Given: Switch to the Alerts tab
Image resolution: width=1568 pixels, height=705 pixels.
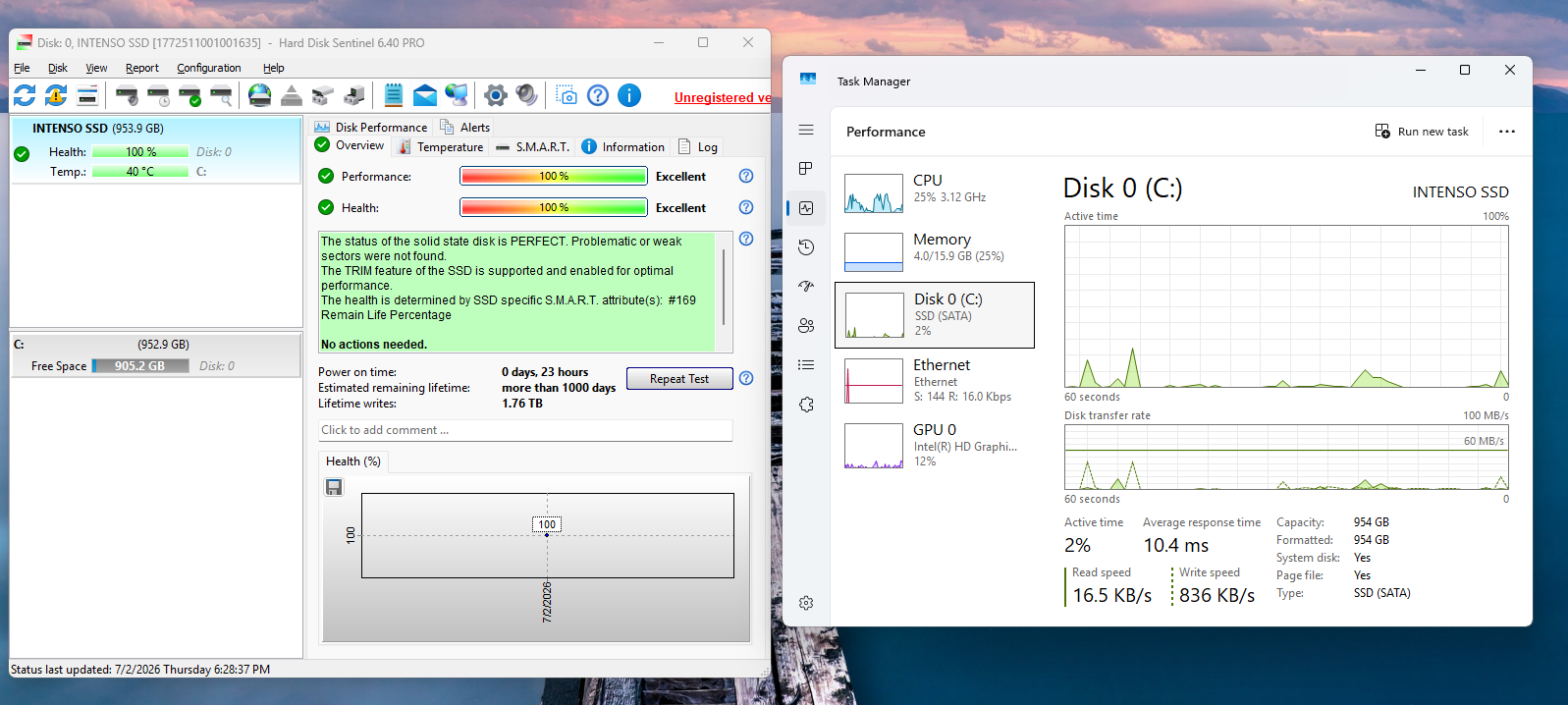Looking at the screenshot, I should pyautogui.click(x=465, y=127).
